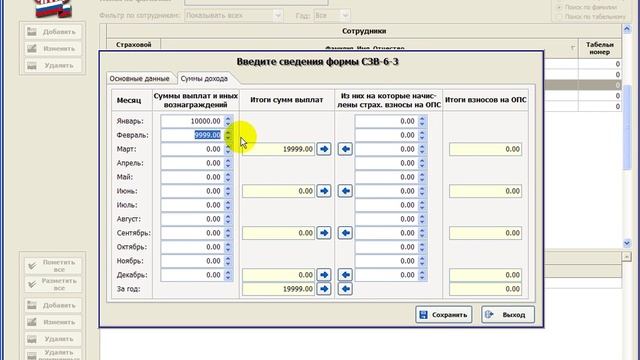The height and width of the screenshot is (360, 640).
Task: Click left arrow button in December row
Action: [345, 275]
